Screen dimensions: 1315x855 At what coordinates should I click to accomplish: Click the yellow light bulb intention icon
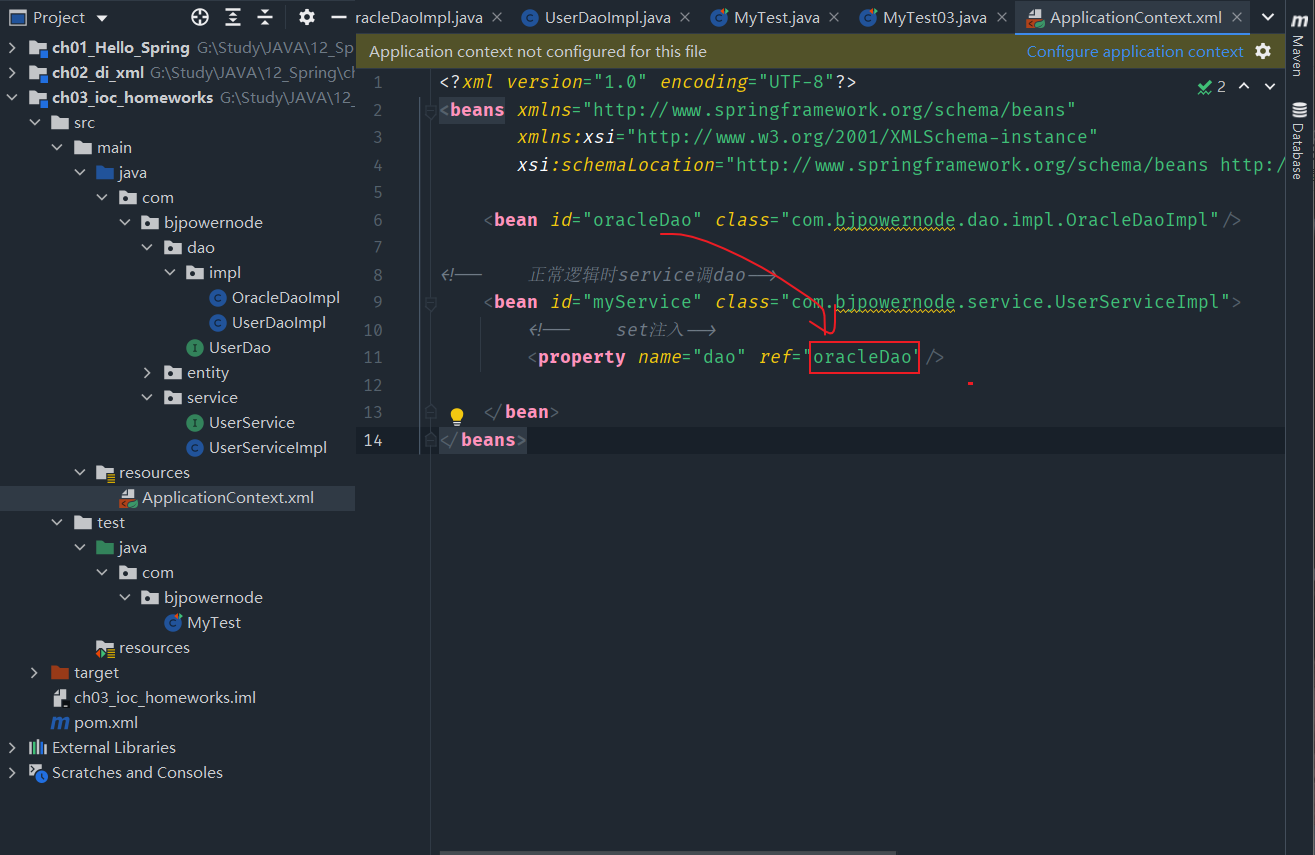click(457, 416)
